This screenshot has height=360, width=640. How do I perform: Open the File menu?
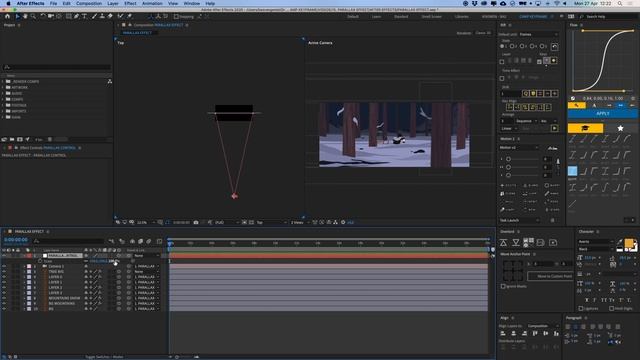click(53, 3)
